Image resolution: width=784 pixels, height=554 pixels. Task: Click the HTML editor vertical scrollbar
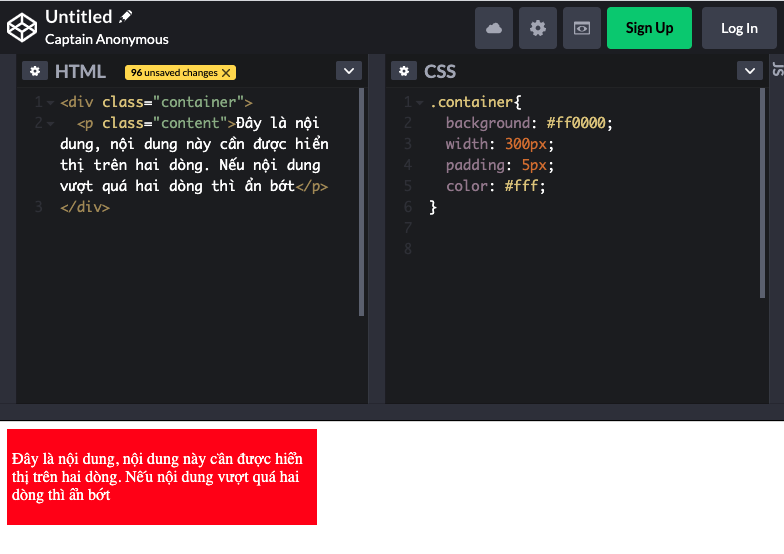point(362,200)
